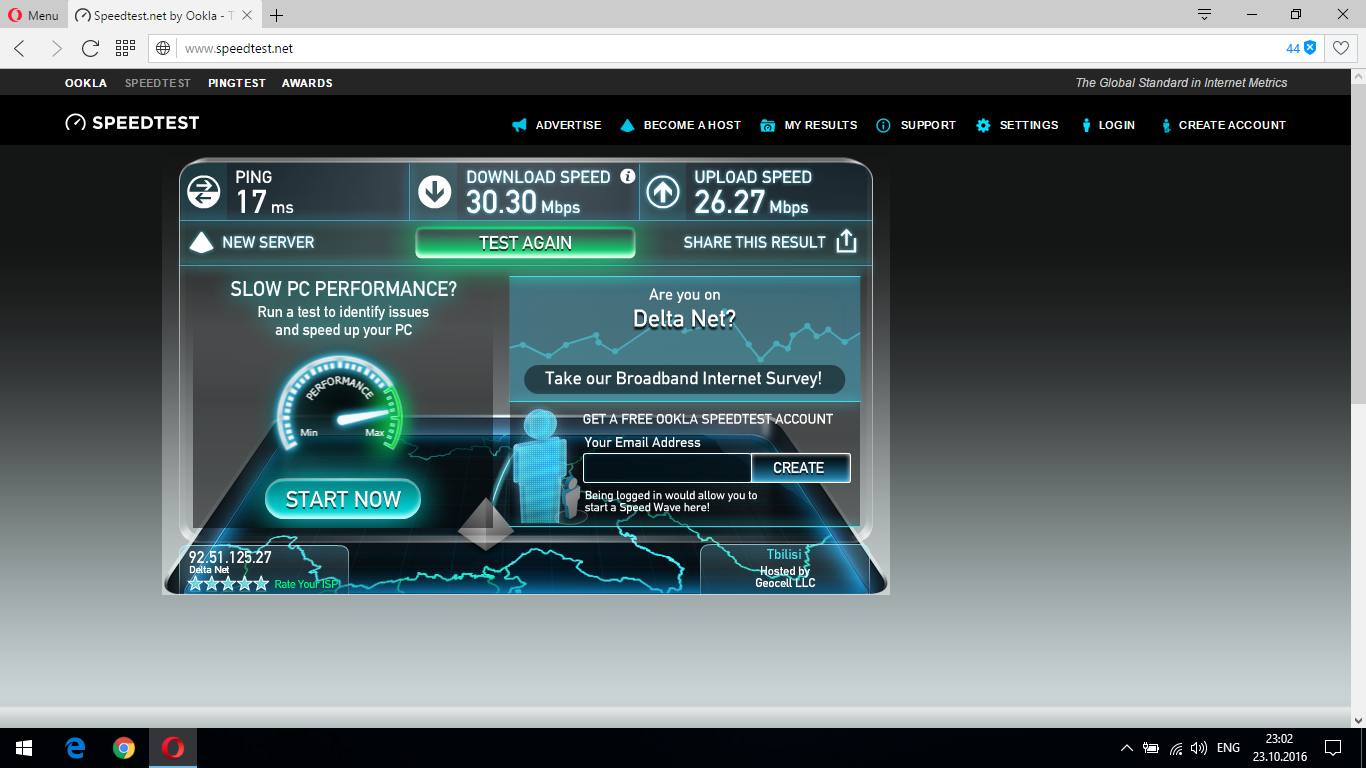Click CREATE ACCOUNT in the header
The width and height of the screenshot is (1366, 768).
coord(1222,125)
